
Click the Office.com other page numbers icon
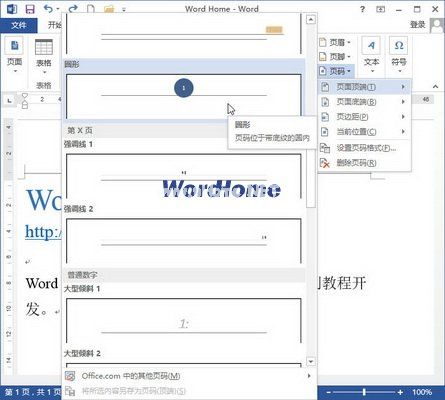[x=70, y=376]
